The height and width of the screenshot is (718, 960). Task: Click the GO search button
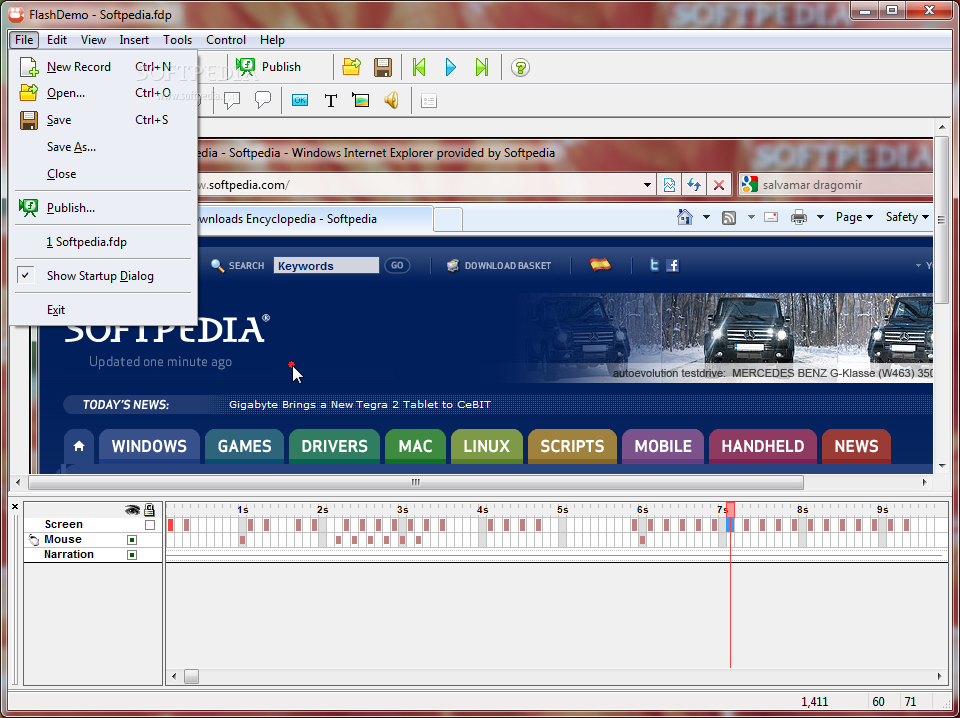pyautogui.click(x=397, y=265)
